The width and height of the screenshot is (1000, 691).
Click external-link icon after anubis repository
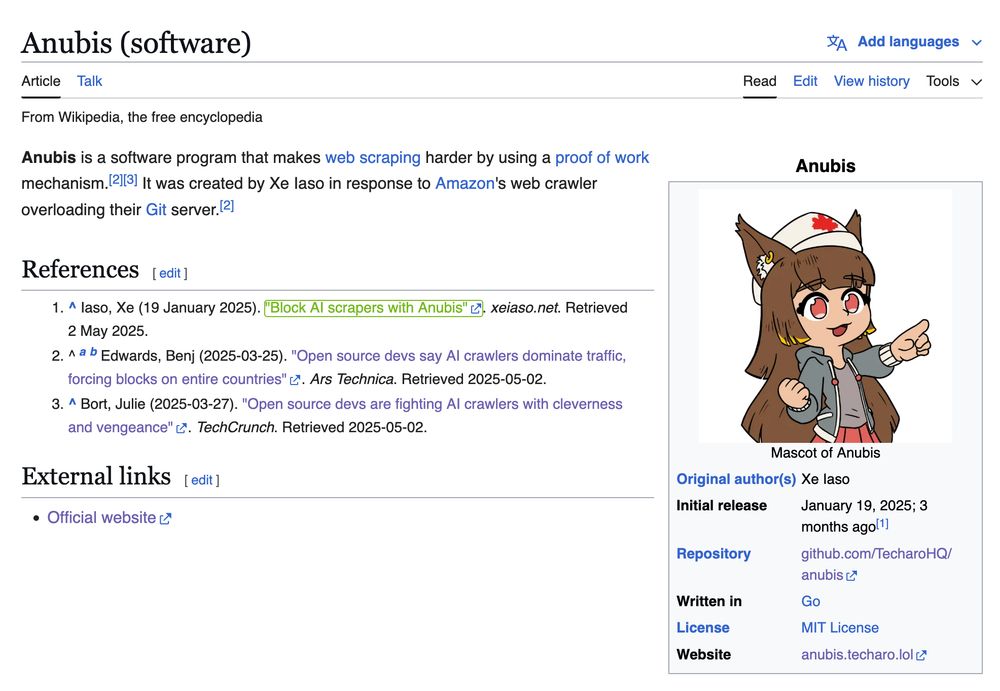851,576
